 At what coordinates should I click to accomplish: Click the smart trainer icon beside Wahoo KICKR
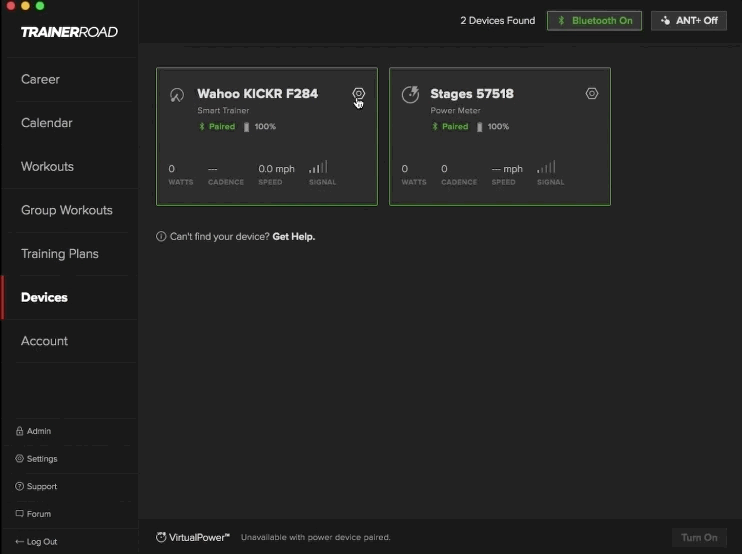[177, 95]
